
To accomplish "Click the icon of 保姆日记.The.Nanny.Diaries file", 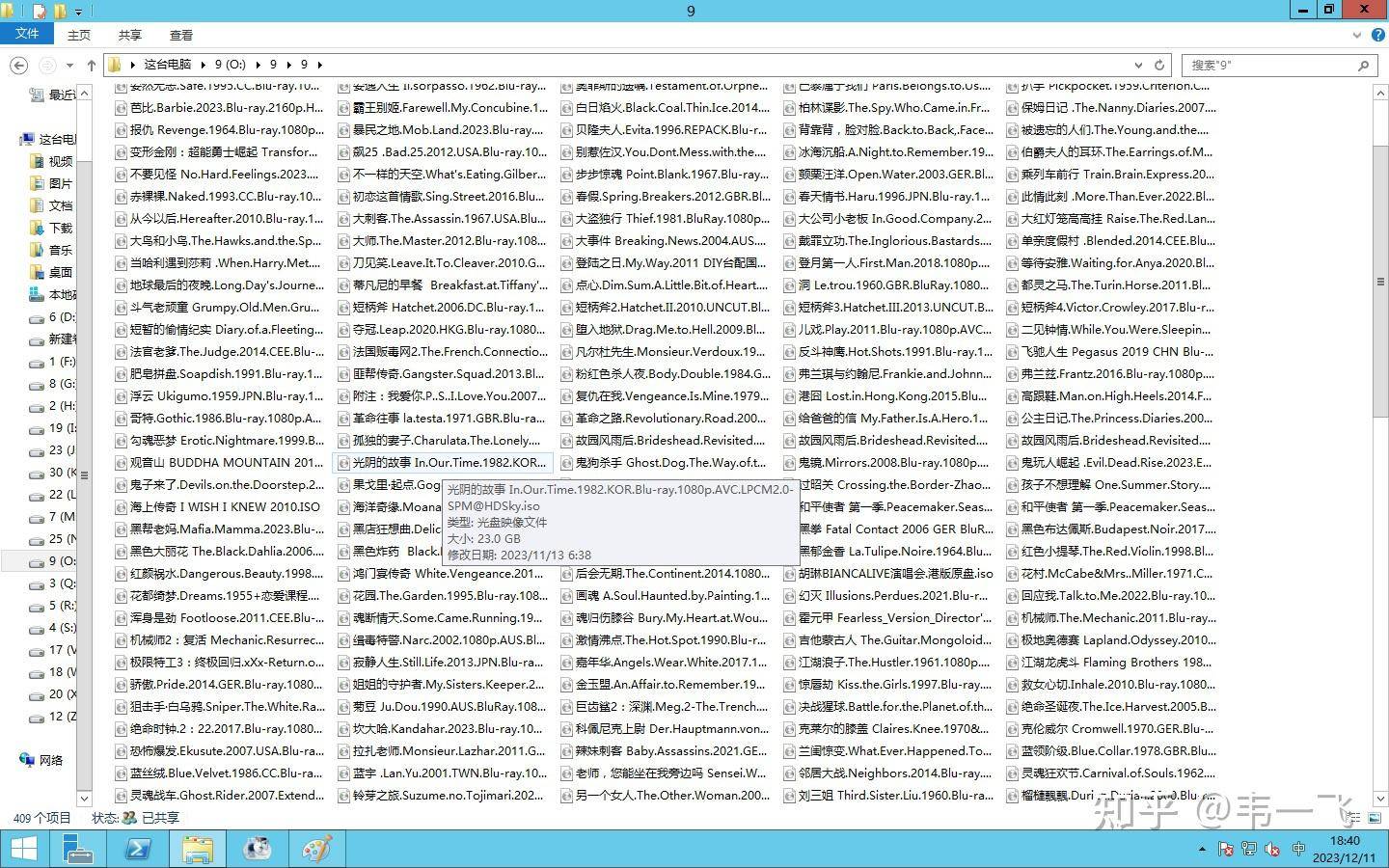I will coord(1012,108).
